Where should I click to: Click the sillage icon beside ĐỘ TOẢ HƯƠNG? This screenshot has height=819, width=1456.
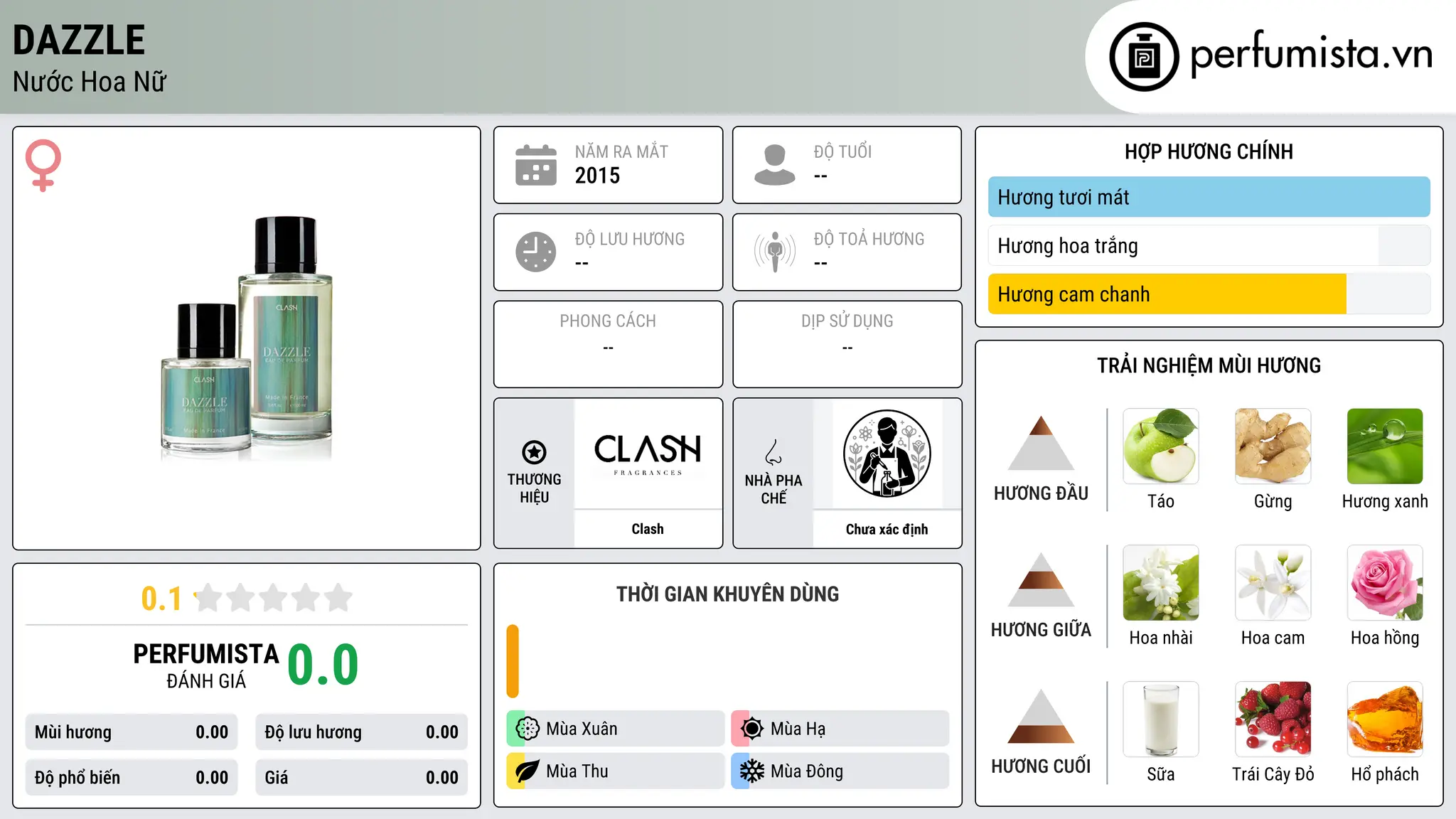pyautogui.click(x=775, y=252)
